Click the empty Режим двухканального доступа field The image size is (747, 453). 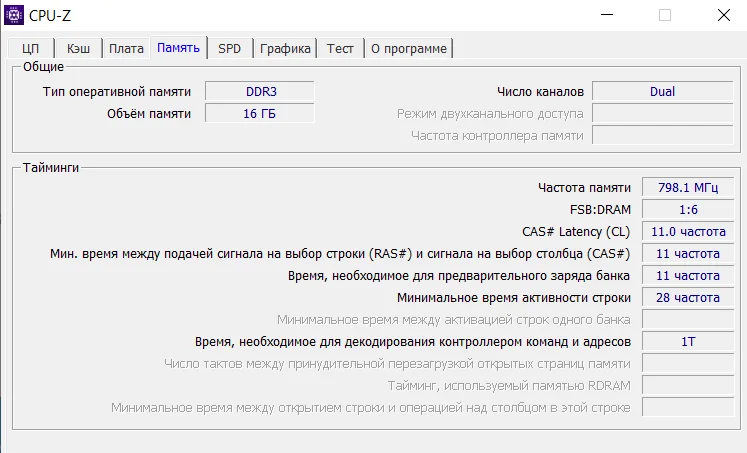click(663, 113)
